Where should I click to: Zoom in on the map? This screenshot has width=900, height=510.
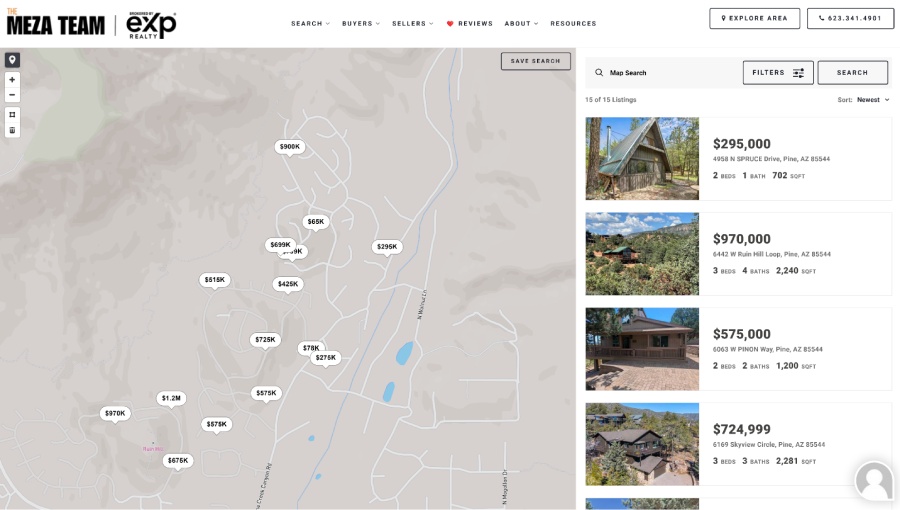coord(12,80)
